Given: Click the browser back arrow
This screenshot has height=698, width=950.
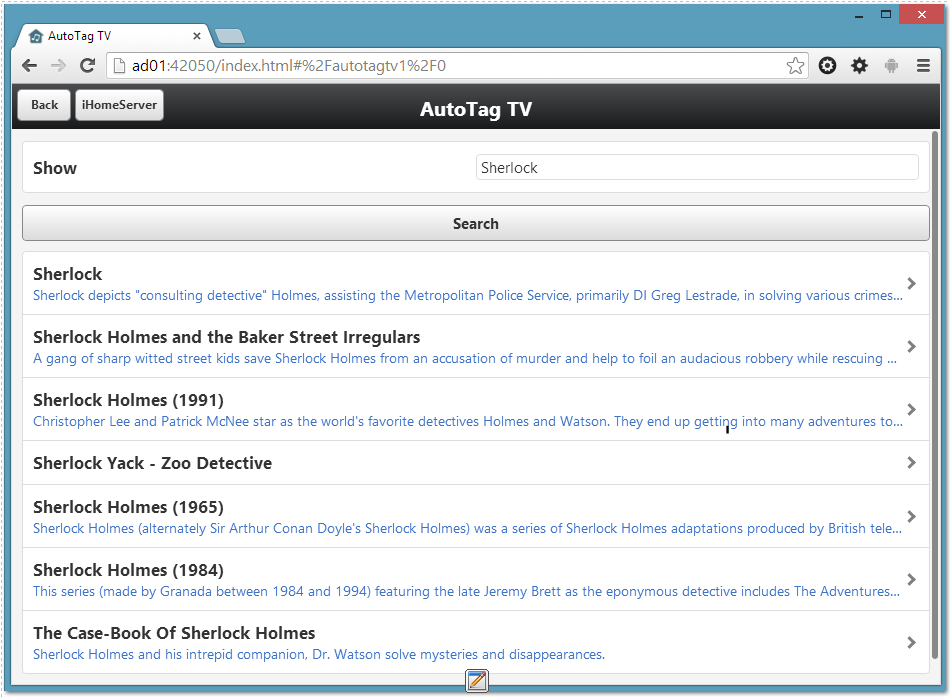Looking at the screenshot, I should [29, 66].
